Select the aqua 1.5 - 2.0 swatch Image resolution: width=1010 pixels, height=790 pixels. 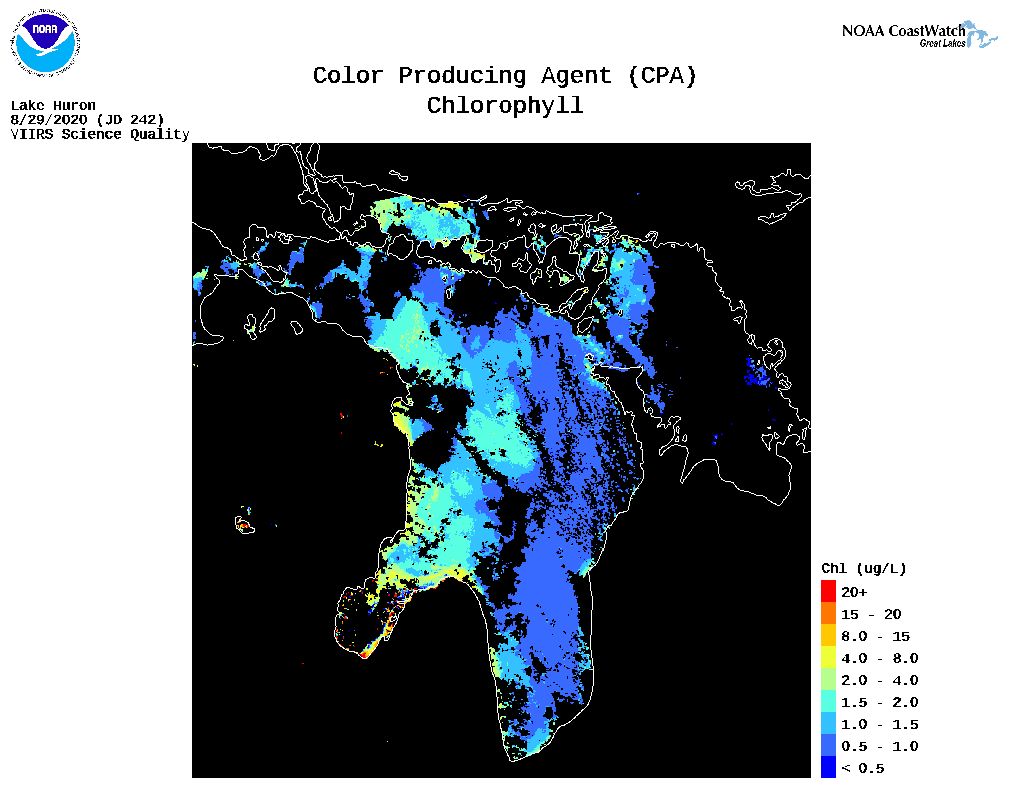(x=828, y=701)
